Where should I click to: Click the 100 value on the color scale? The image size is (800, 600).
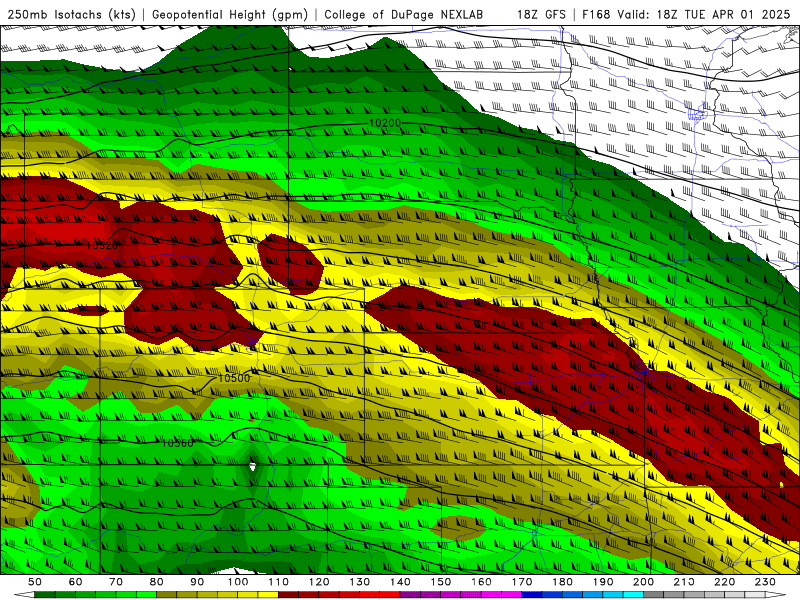click(238, 582)
